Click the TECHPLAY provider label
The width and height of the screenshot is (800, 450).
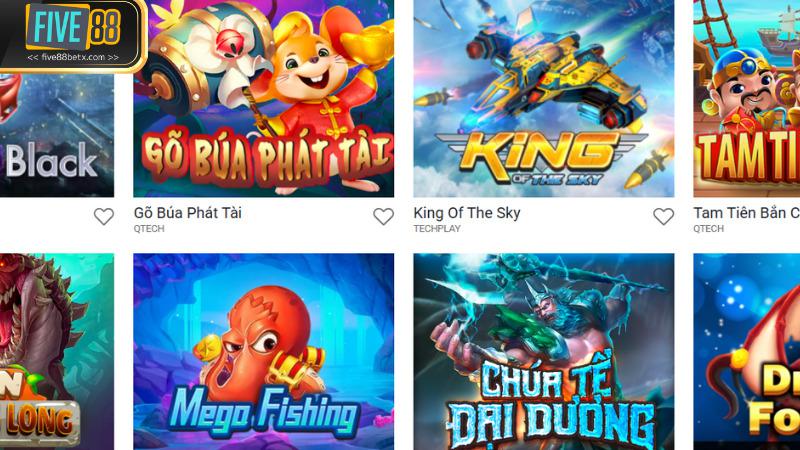coord(437,229)
